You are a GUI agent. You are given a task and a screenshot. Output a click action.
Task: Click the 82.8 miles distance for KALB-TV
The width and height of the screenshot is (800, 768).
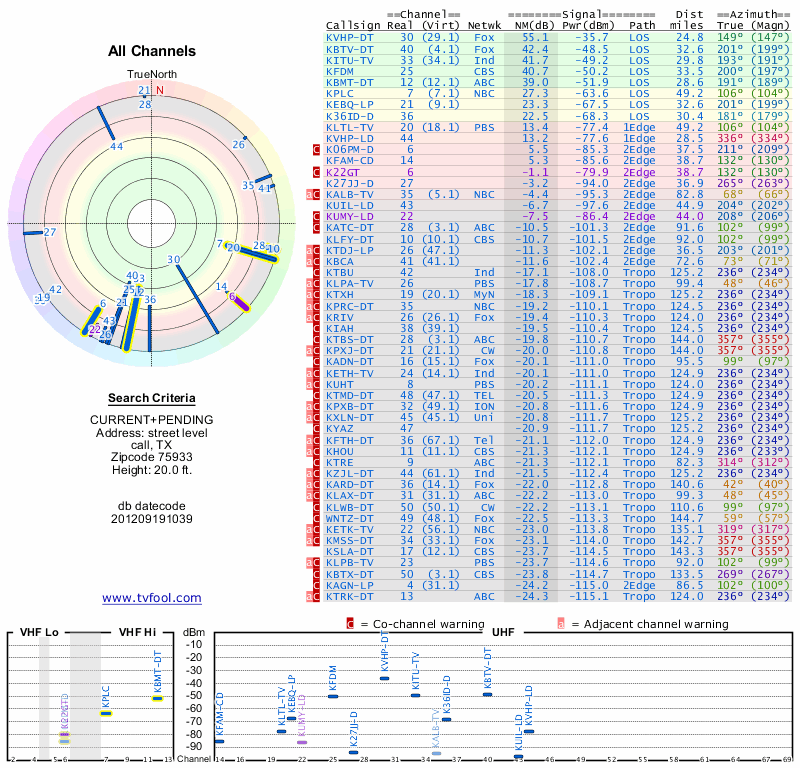tap(690, 194)
